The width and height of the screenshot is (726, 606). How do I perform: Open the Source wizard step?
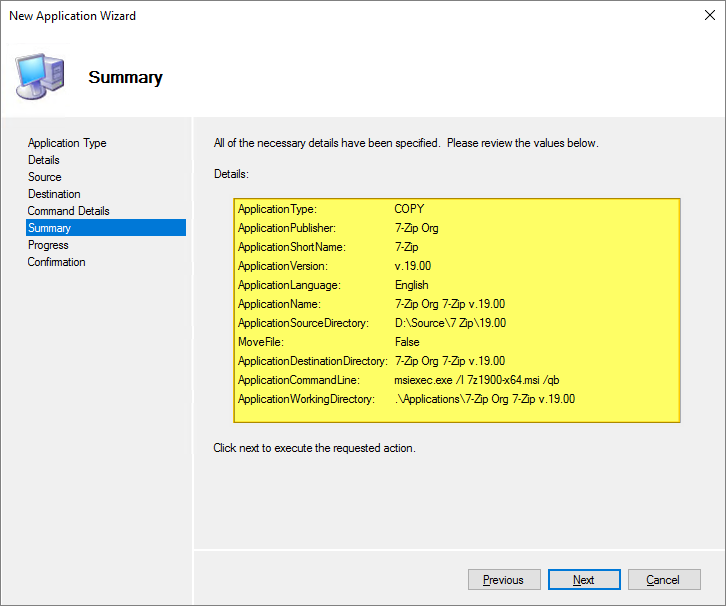click(x=45, y=177)
